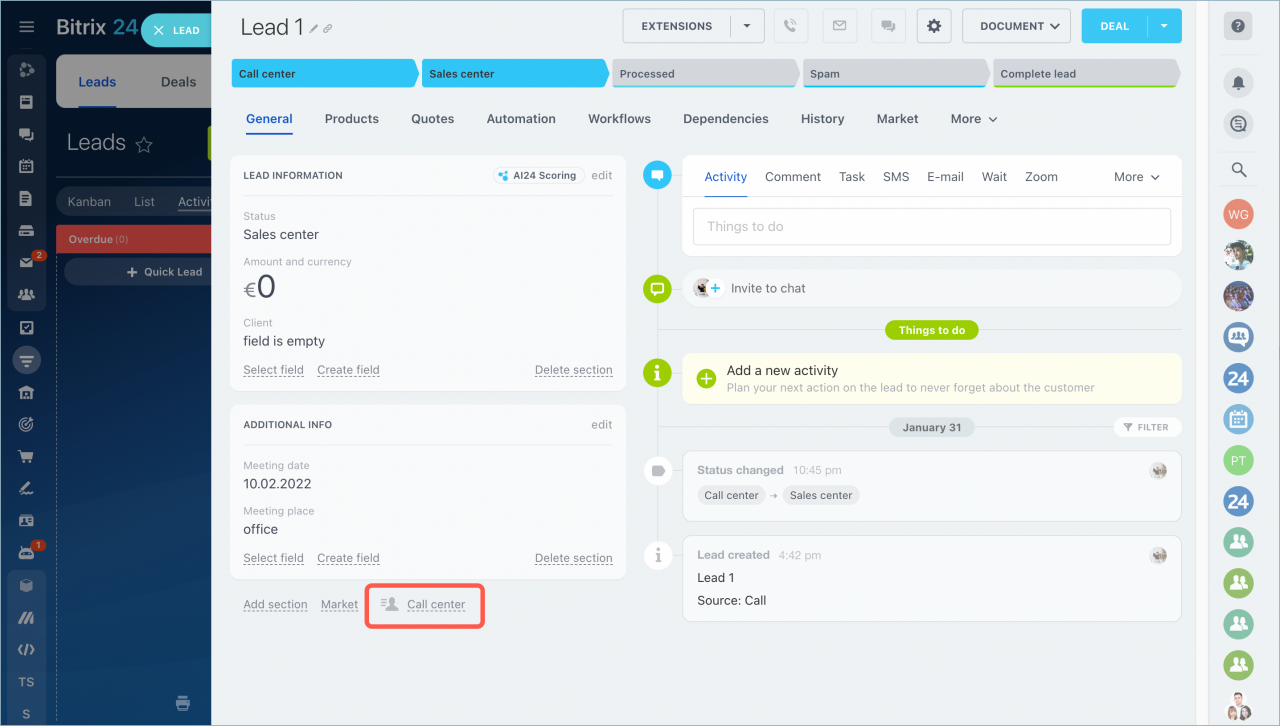Open the notifications bell
1280x726 pixels.
(1238, 83)
